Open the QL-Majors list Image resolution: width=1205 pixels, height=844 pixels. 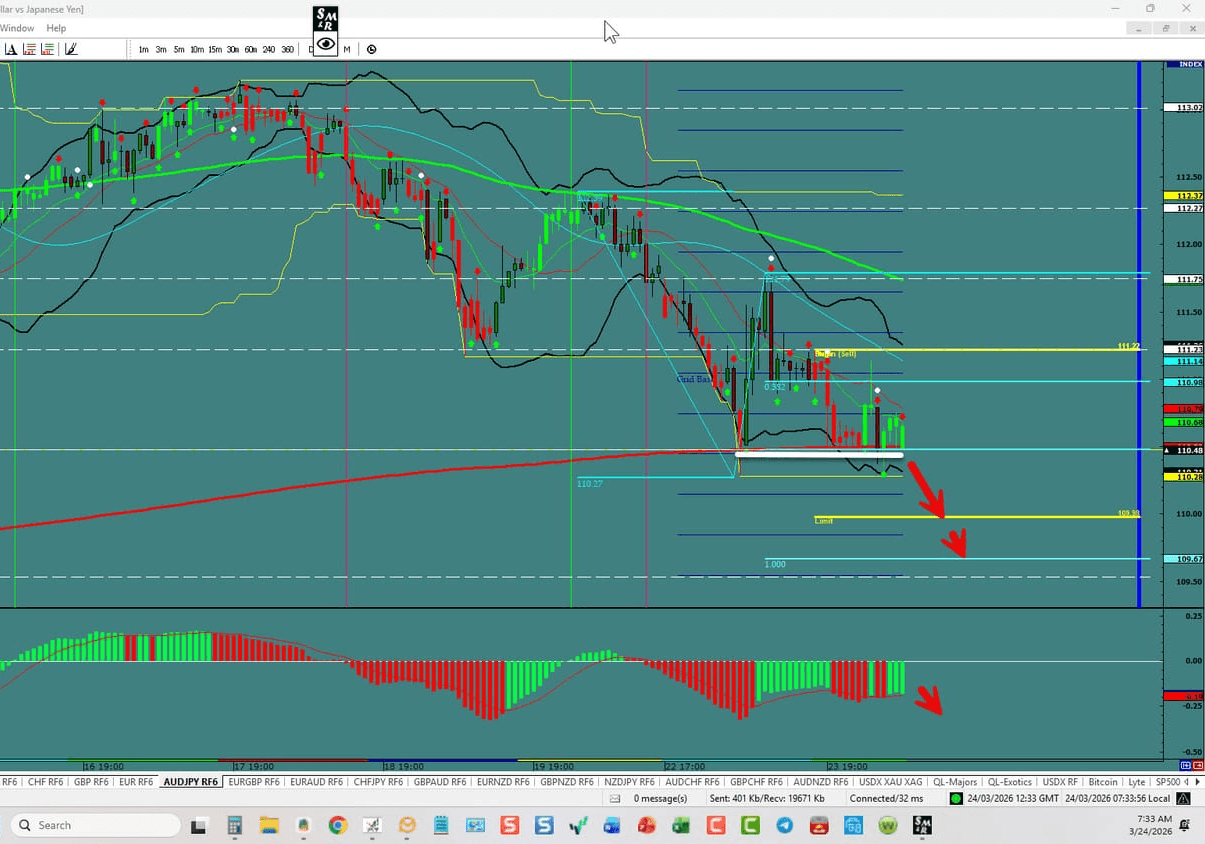[x=957, y=781]
